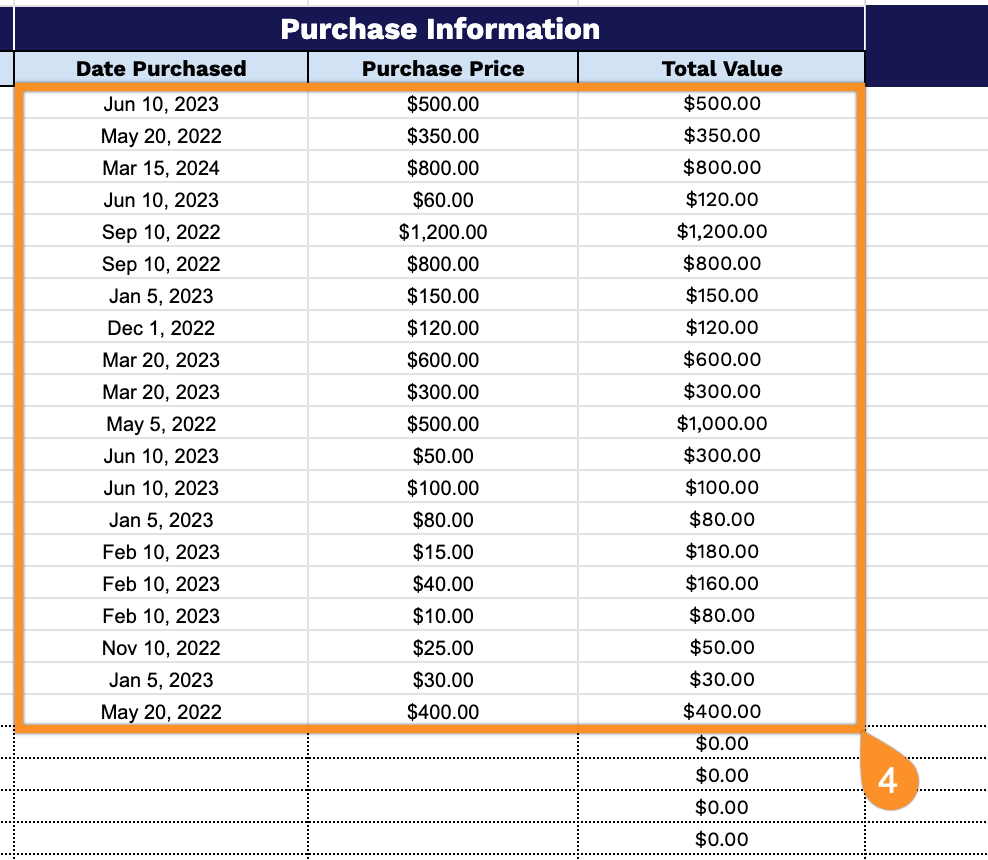Select the Purchase Price column header

tap(443, 68)
